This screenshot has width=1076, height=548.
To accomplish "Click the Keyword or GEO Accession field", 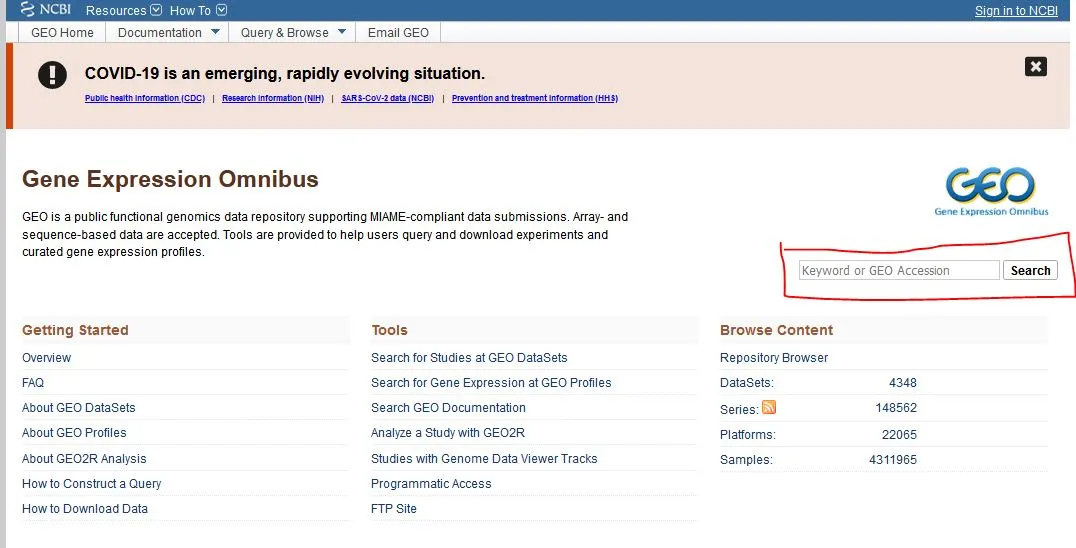I will point(898,270).
